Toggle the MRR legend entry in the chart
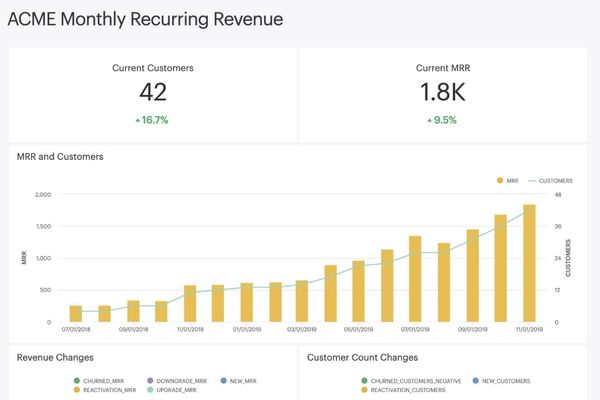Viewport: 600px width, 400px height. (507, 181)
